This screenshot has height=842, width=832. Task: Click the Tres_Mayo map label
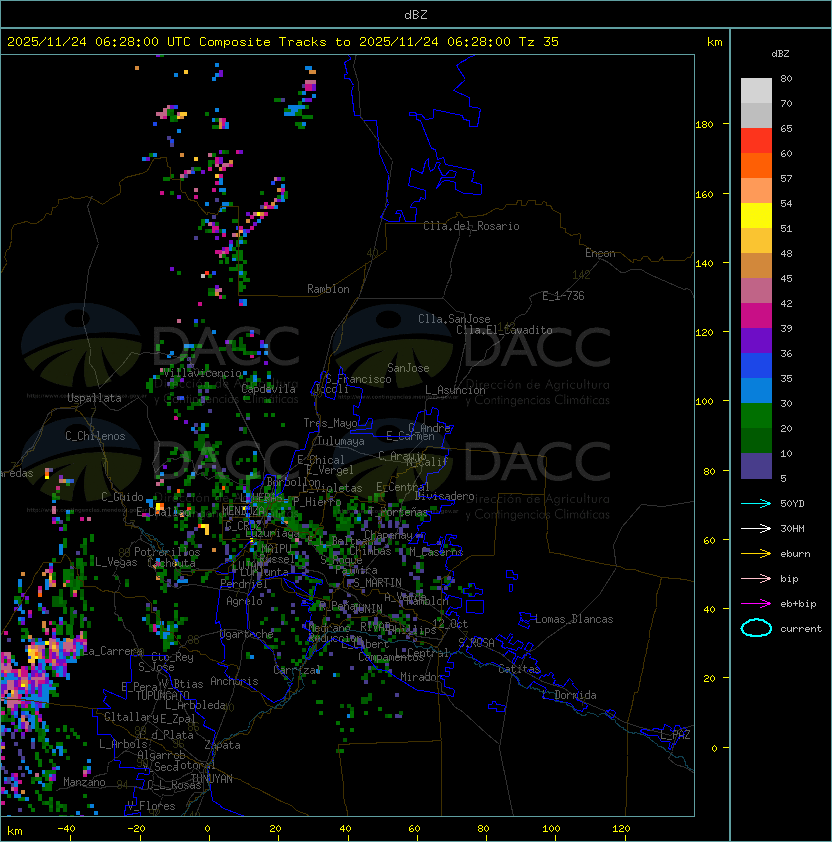[x=330, y=423]
